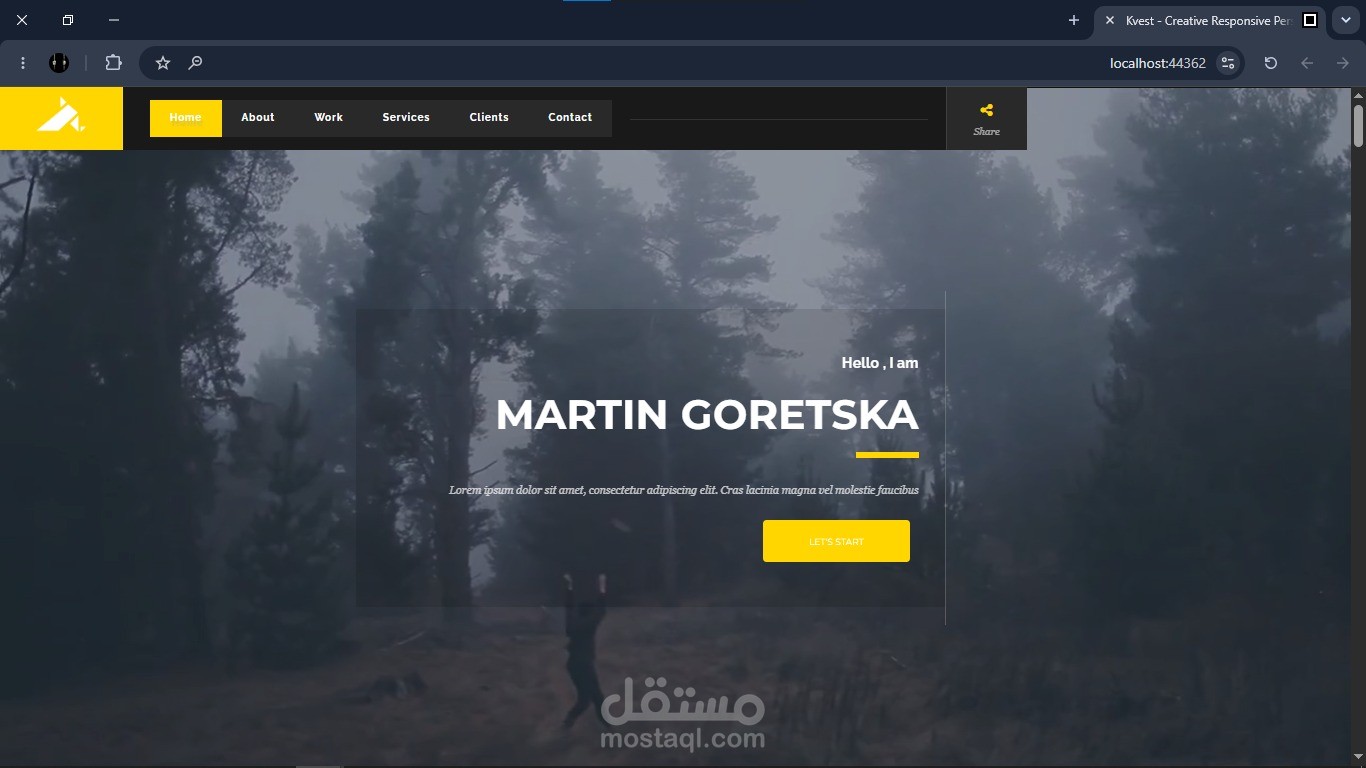1366x768 pixels.
Task: Open the Chrome three-dot menu
Action: 23,63
